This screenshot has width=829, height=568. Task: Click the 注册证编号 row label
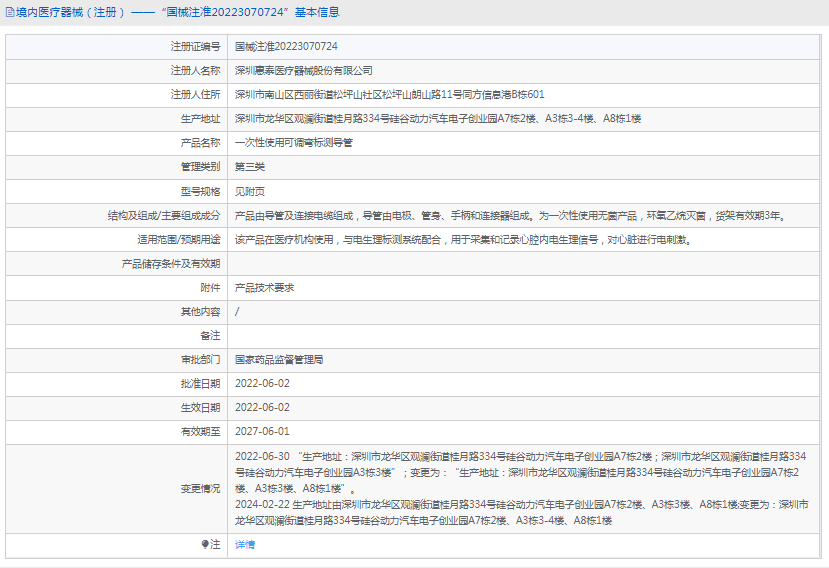pos(195,47)
